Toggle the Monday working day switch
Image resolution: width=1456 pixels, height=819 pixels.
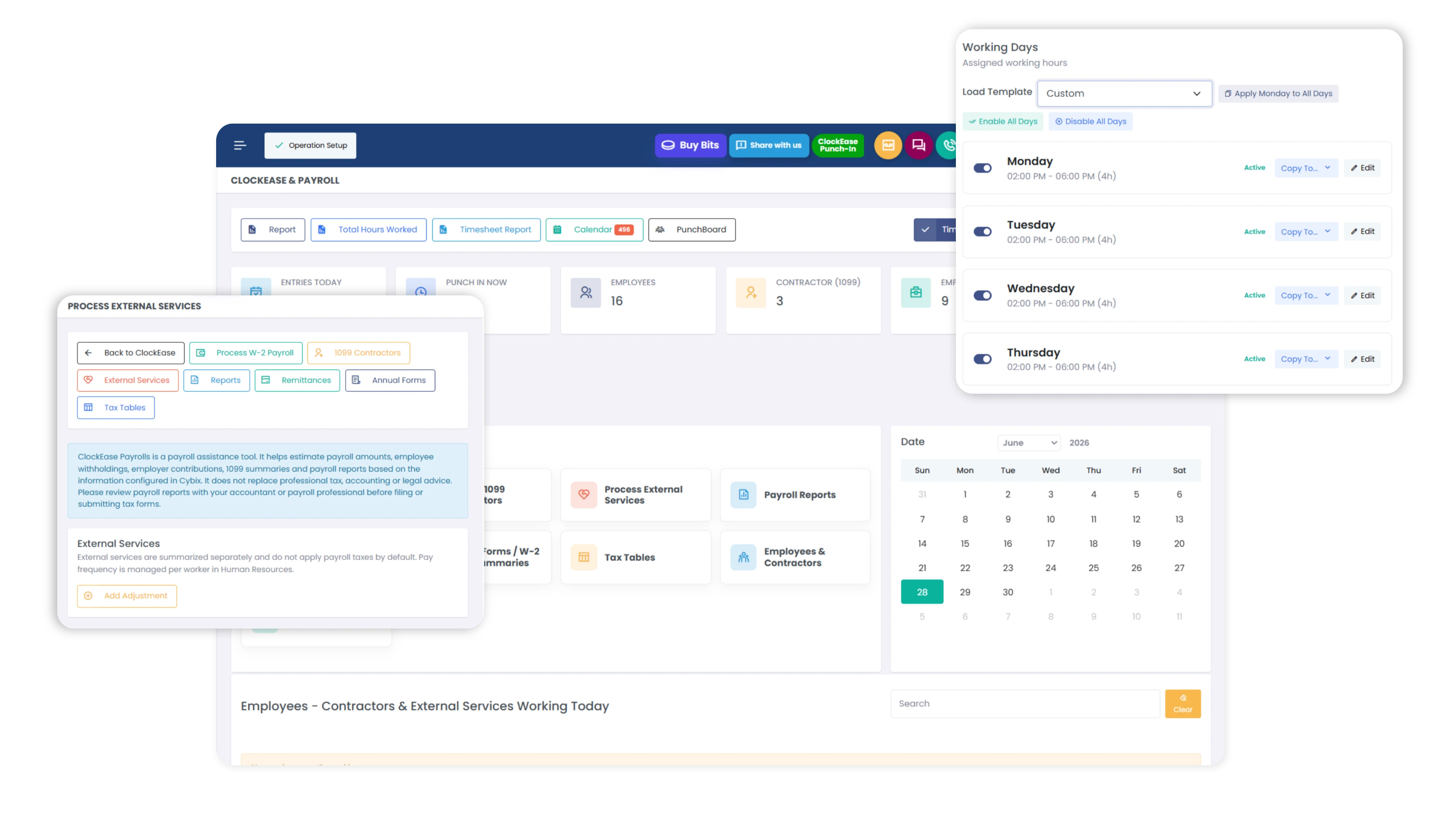pyautogui.click(x=982, y=168)
